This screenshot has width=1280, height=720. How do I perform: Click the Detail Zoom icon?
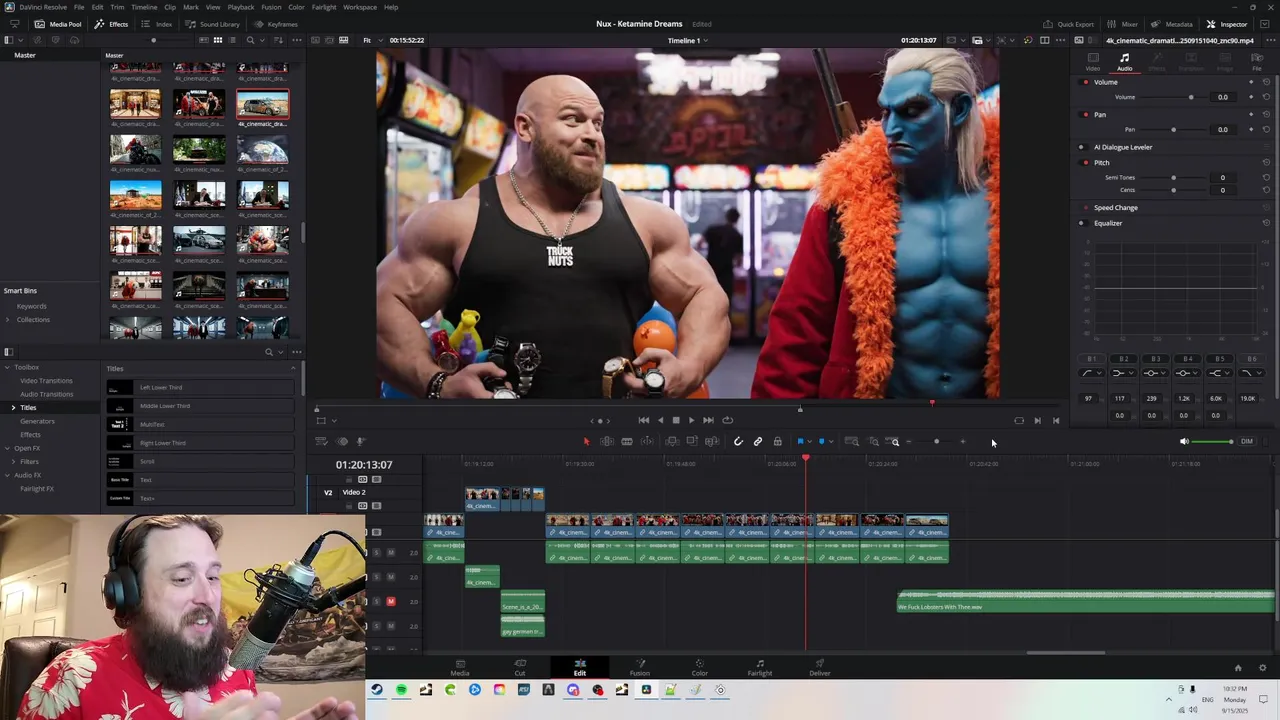(x=873, y=441)
